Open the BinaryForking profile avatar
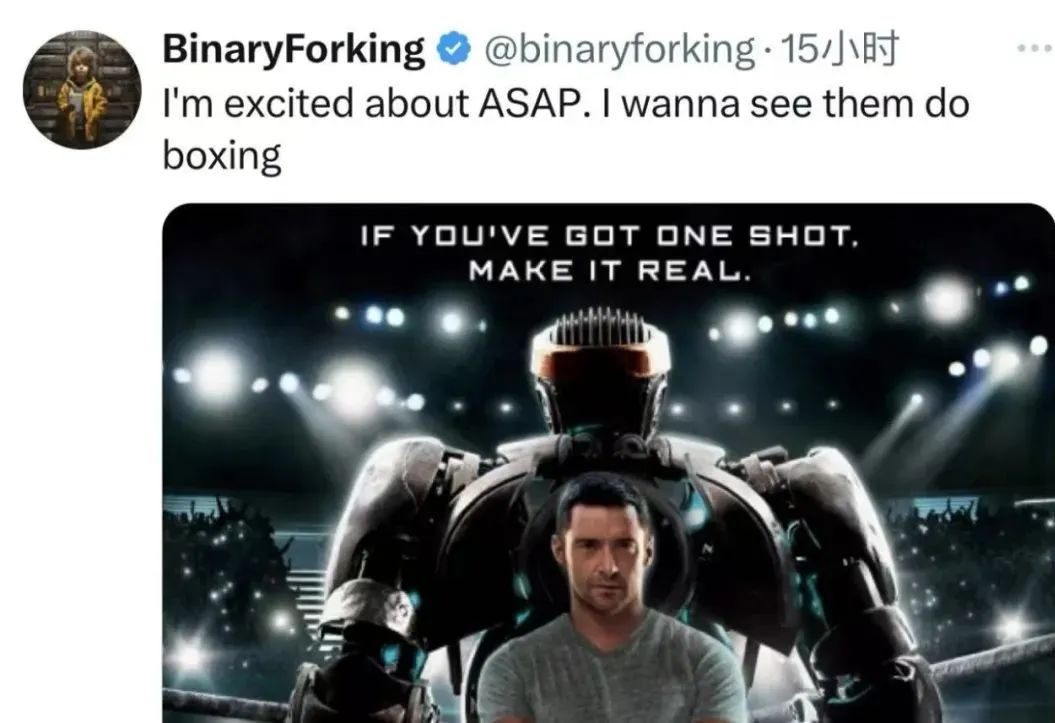The image size is (1055, 723). pos(81,90)
